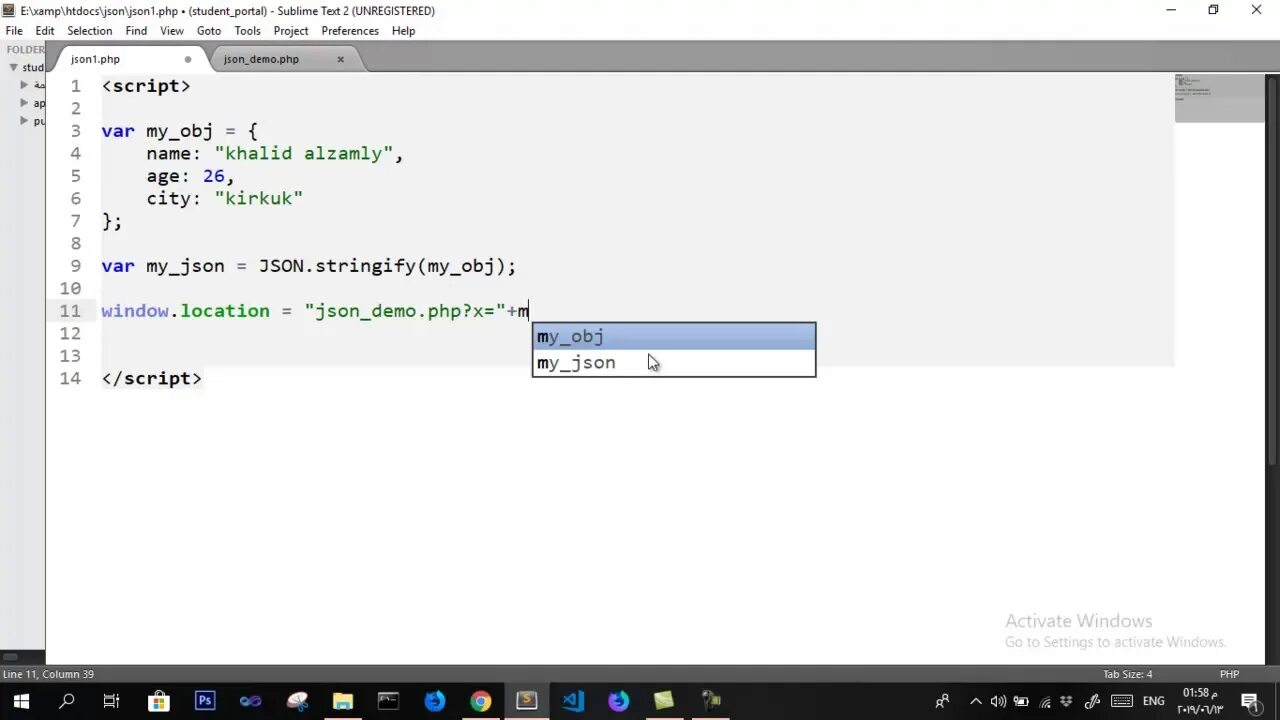Screen dimensions: 1280x720
Task: Click the "kirkuk" string value
Action: coord(258,198)
